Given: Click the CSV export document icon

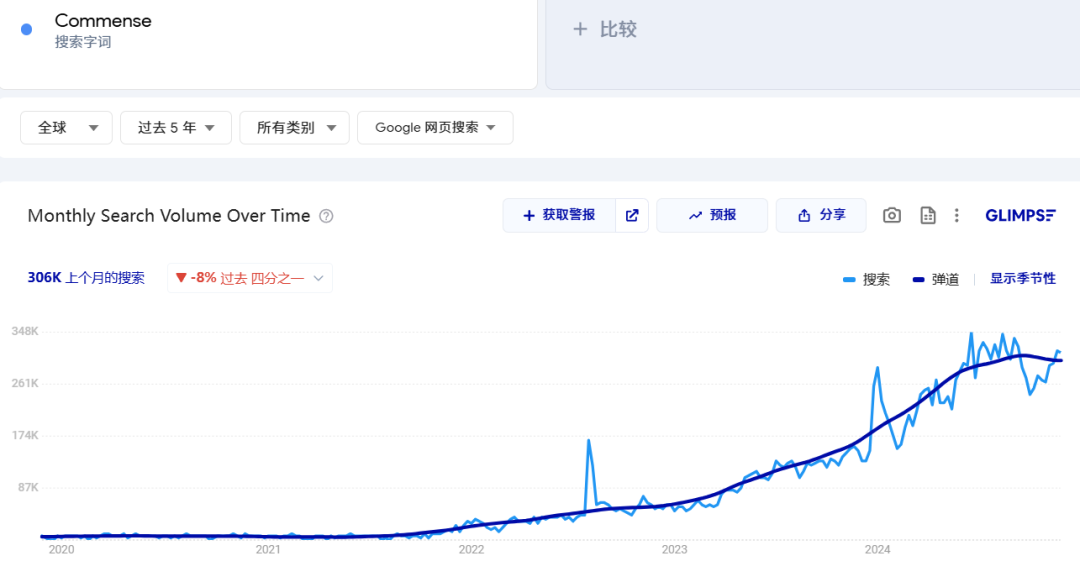Looking at the screenshot, I should click(927, 215).
